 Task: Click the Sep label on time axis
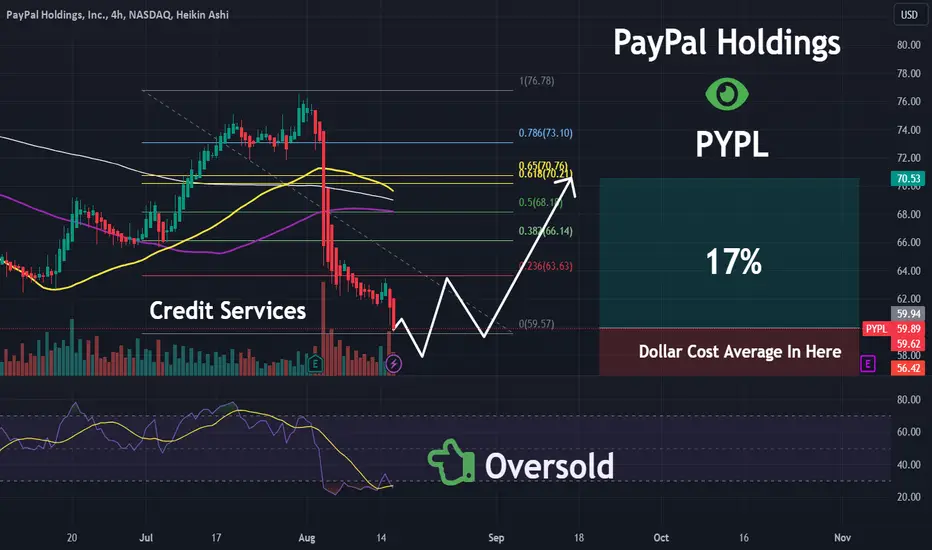(496, 538)
